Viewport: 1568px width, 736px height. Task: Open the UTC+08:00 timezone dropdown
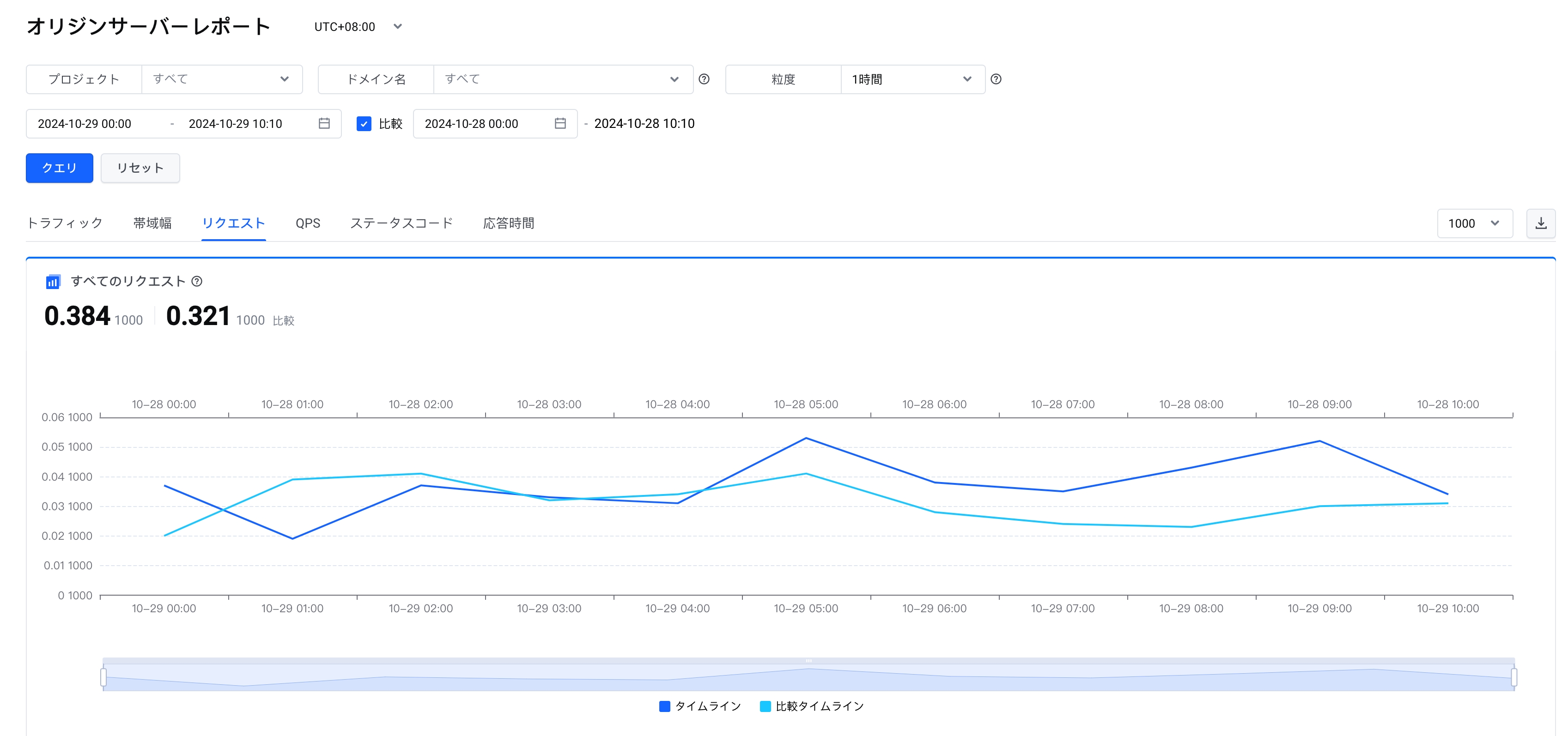[358, 27]
